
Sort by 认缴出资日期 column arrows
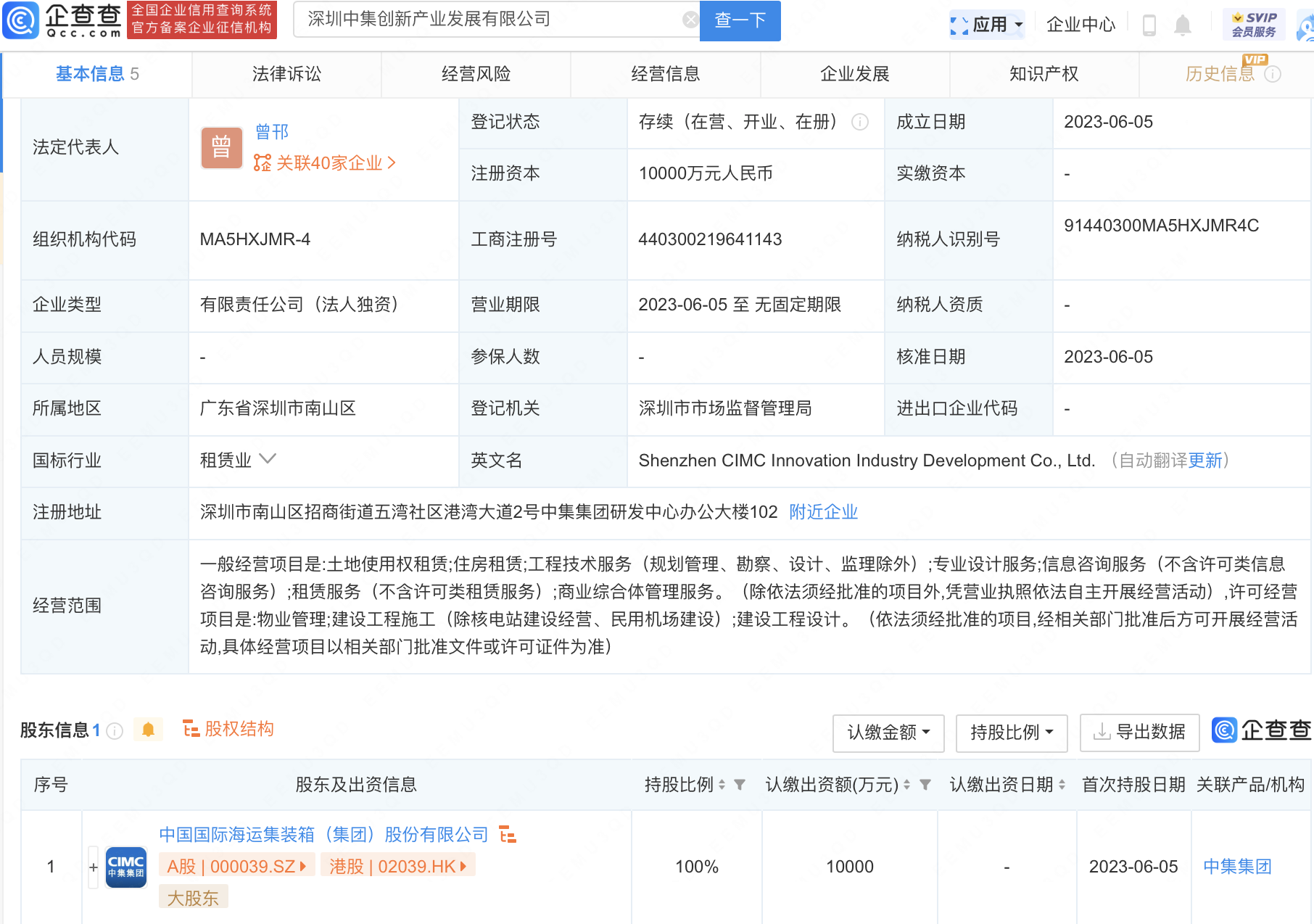click(1062, 785)
